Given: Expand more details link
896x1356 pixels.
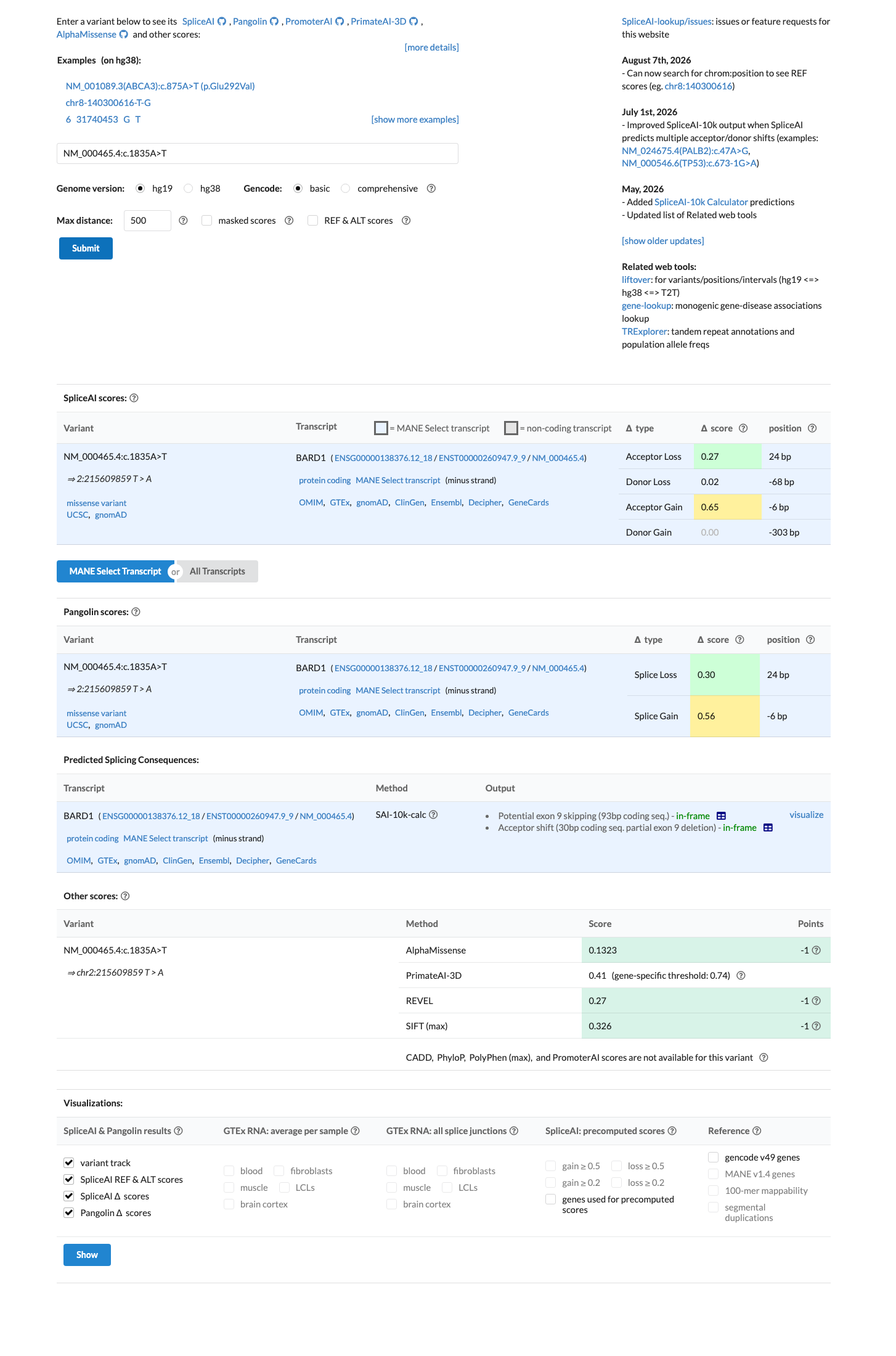Looking at the screenshot, I should click(431, 47).
